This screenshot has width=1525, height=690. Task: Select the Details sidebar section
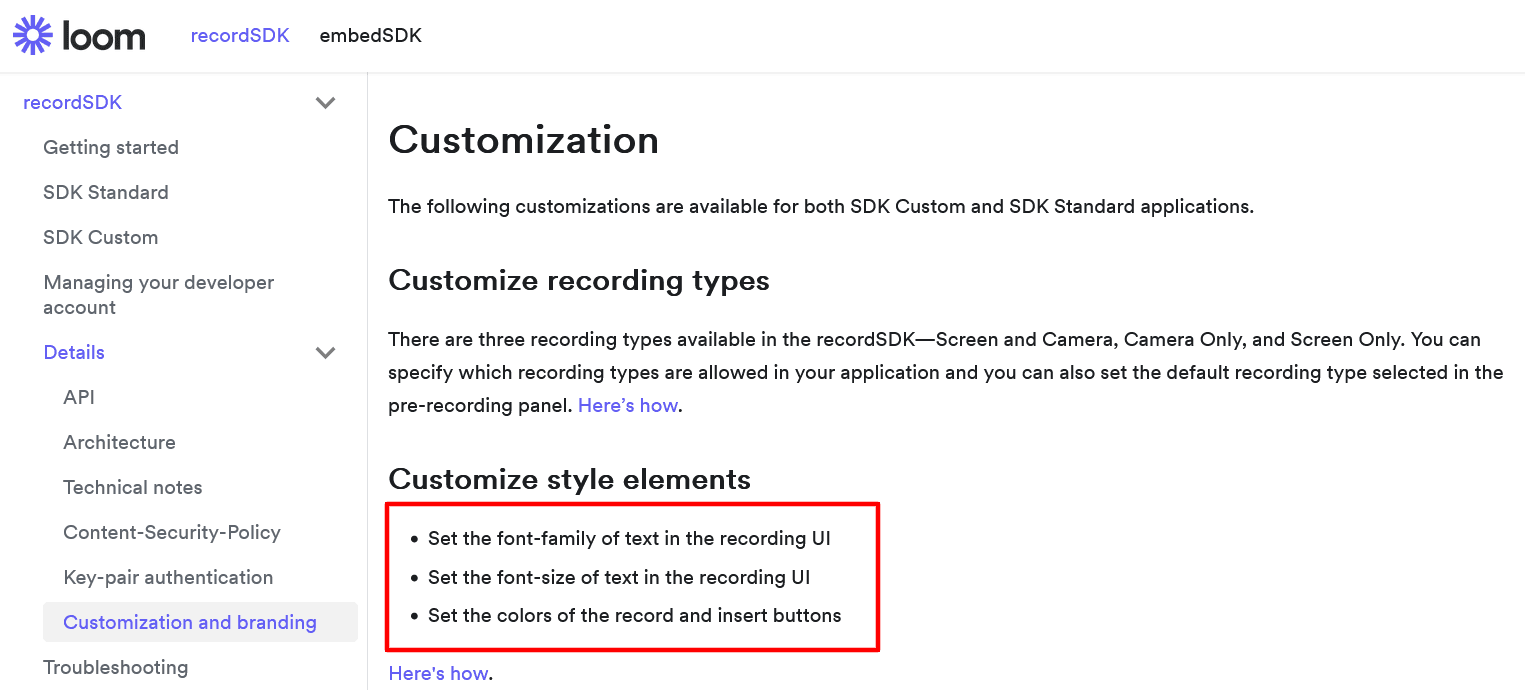tap(74, 353)
